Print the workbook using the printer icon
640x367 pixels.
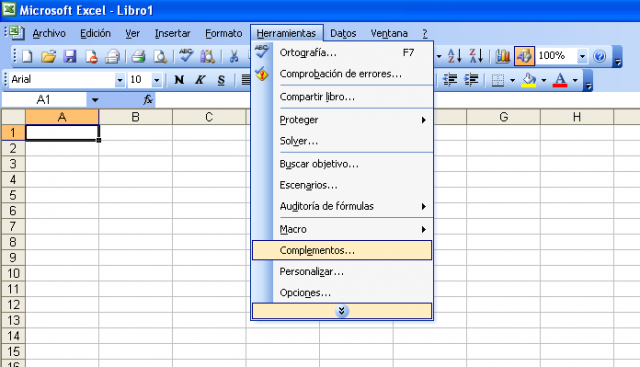coord(139,56)
